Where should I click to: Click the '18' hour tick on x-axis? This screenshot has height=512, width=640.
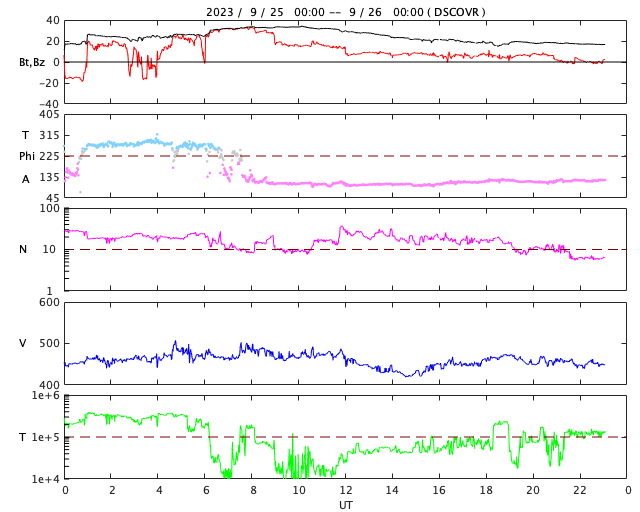486,490
